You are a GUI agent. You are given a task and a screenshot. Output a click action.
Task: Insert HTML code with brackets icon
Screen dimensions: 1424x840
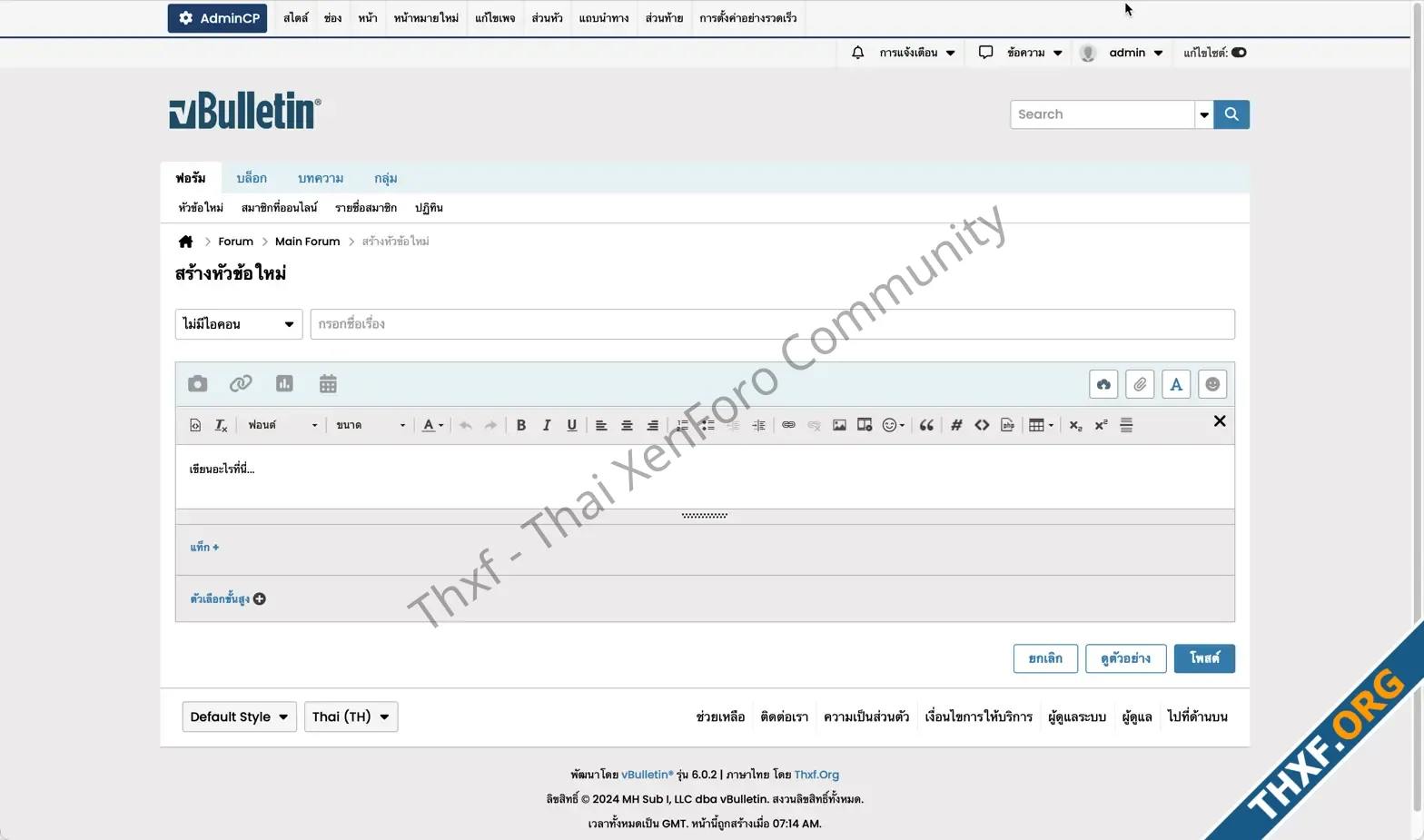982,425
